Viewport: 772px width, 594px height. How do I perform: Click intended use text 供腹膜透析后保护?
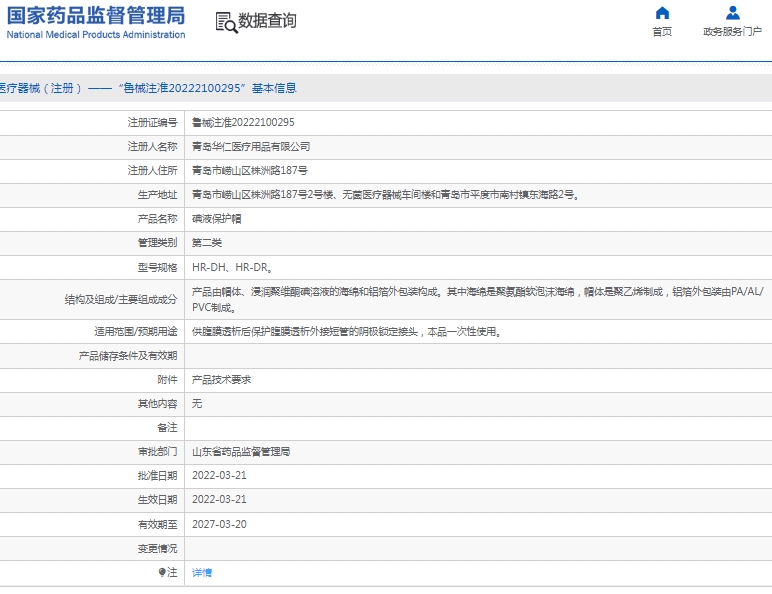pos(347,332)
